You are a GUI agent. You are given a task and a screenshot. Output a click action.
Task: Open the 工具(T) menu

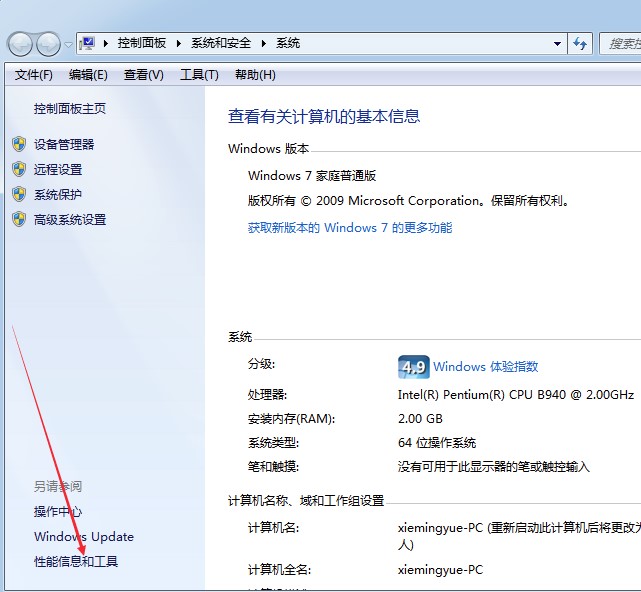coord(199,75)
